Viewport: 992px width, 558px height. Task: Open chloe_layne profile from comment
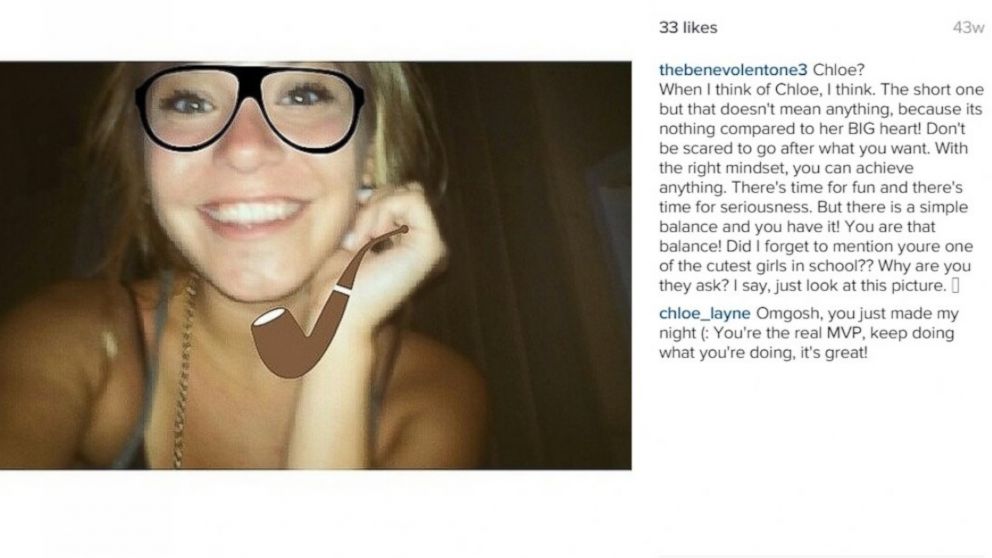[704, 313]
